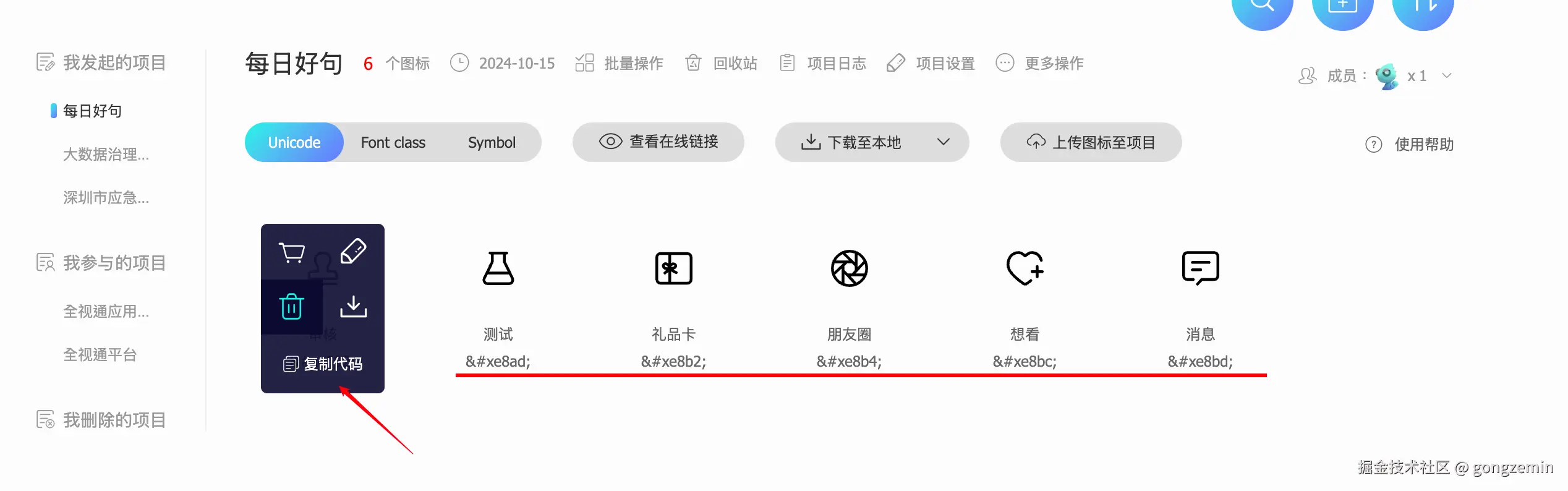The height and width of the screenshot is (491, 1568).
Task: Select the 礼品卡 gift card icon
Action: (674, 268)
